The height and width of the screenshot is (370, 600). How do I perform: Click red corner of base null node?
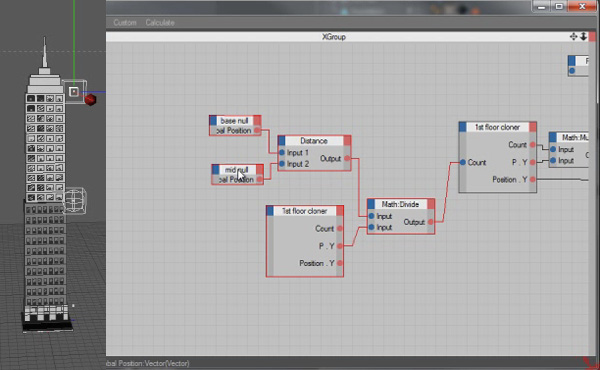257,121
